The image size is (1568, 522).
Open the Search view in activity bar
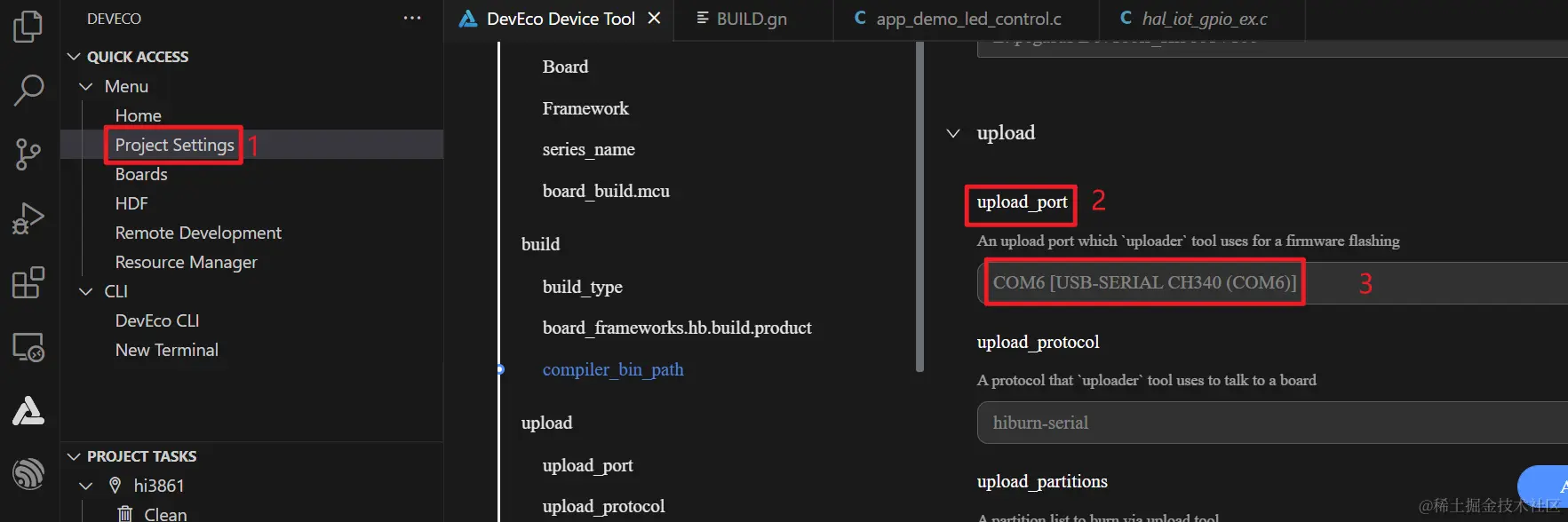[x=28, y=90]
